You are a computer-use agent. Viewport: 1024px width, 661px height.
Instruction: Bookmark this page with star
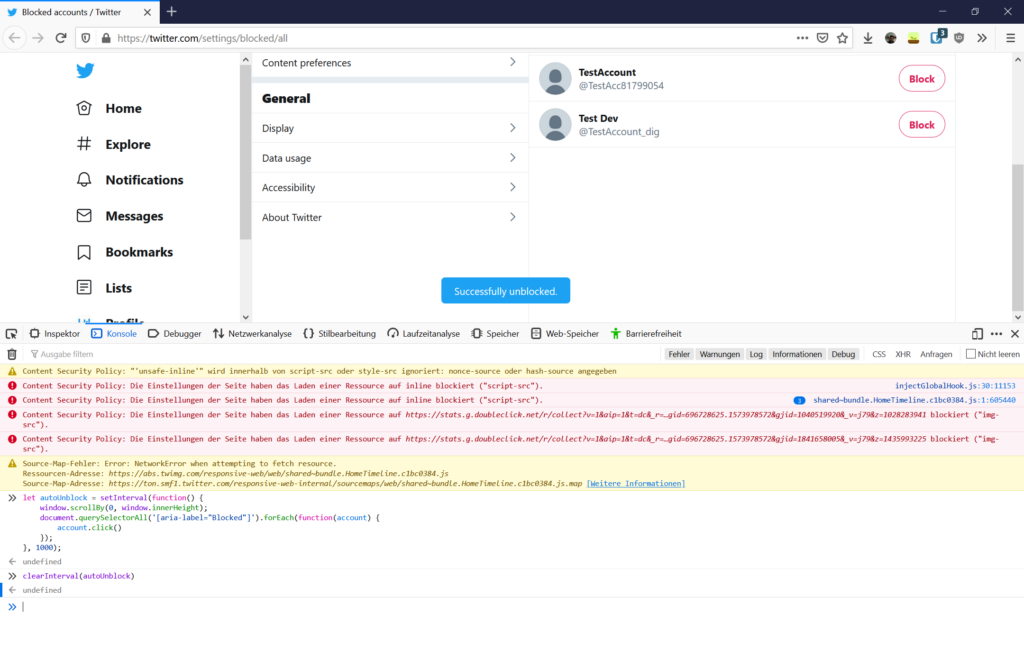tap(842, 38)
